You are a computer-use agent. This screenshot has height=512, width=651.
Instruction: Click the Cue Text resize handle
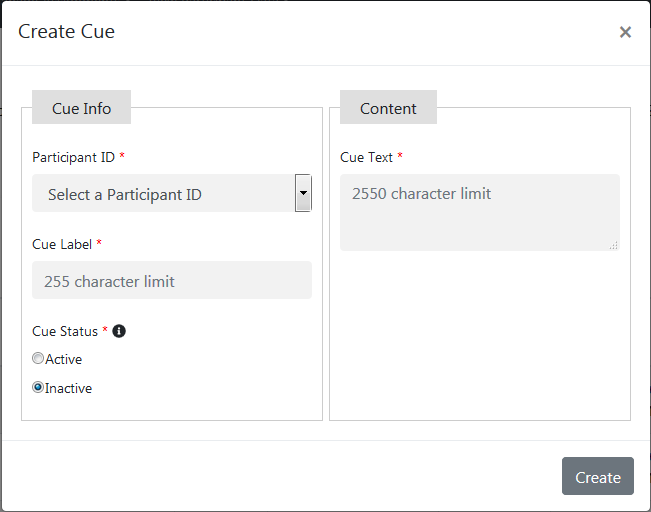[614, 245]
